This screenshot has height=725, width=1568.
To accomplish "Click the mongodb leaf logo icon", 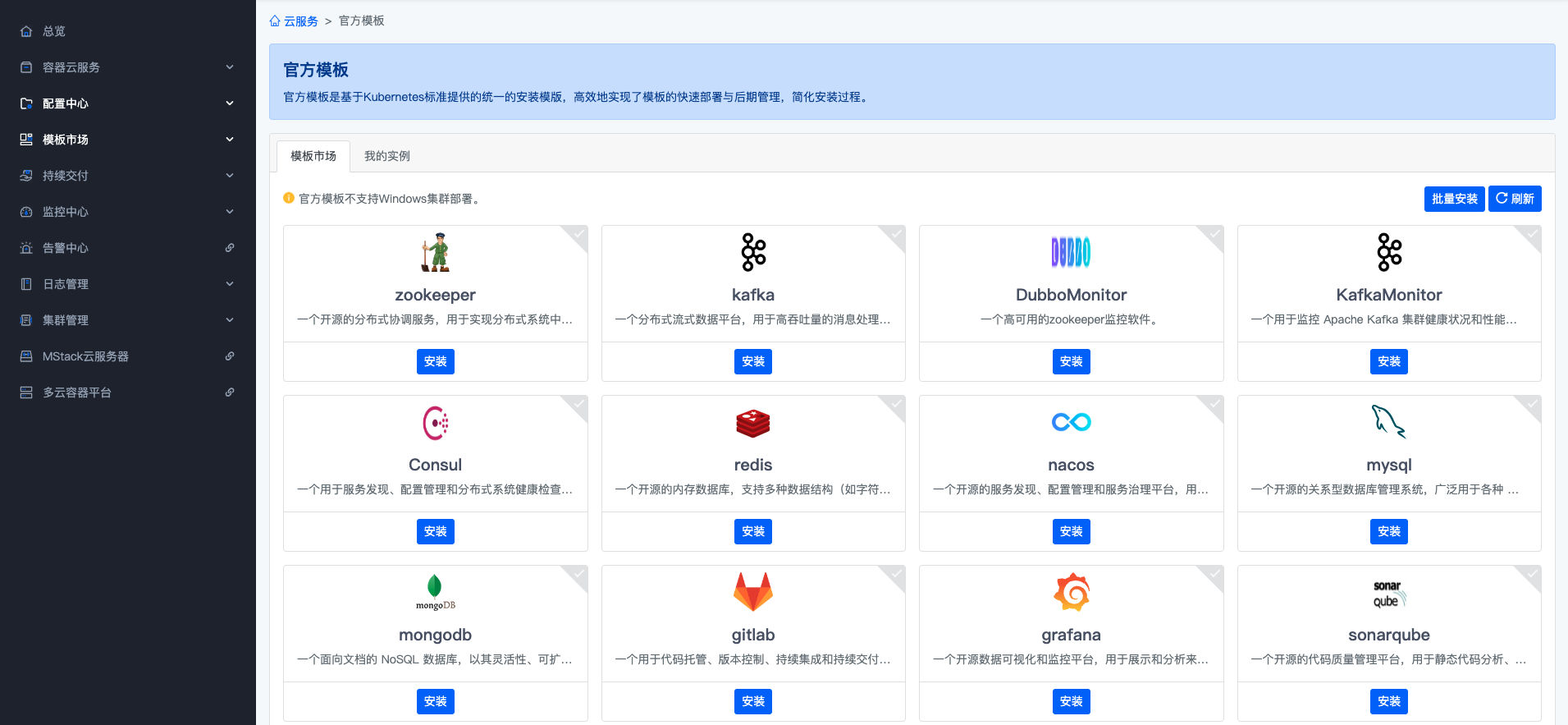I will tap(435, 592).
